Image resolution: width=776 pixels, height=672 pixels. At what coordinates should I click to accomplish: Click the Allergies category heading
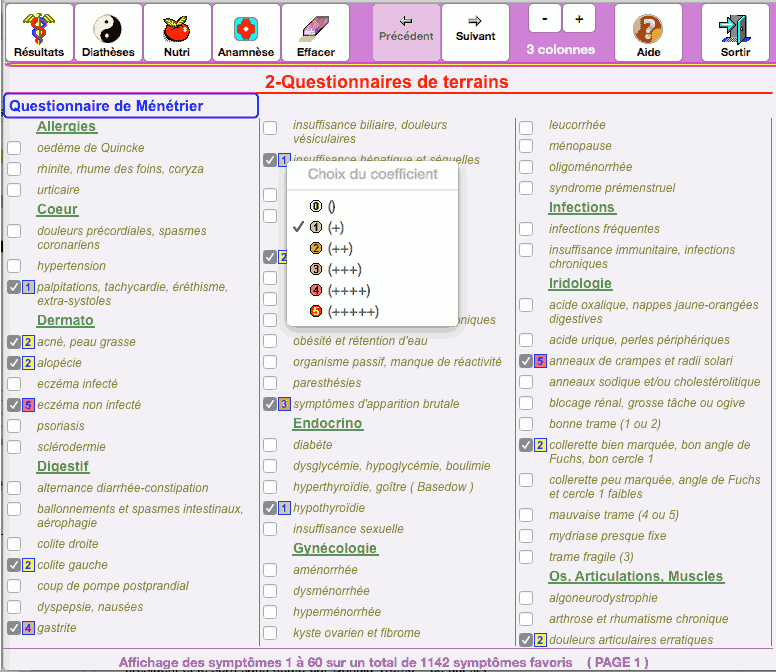pyautogui.click(x=67, y=127)
